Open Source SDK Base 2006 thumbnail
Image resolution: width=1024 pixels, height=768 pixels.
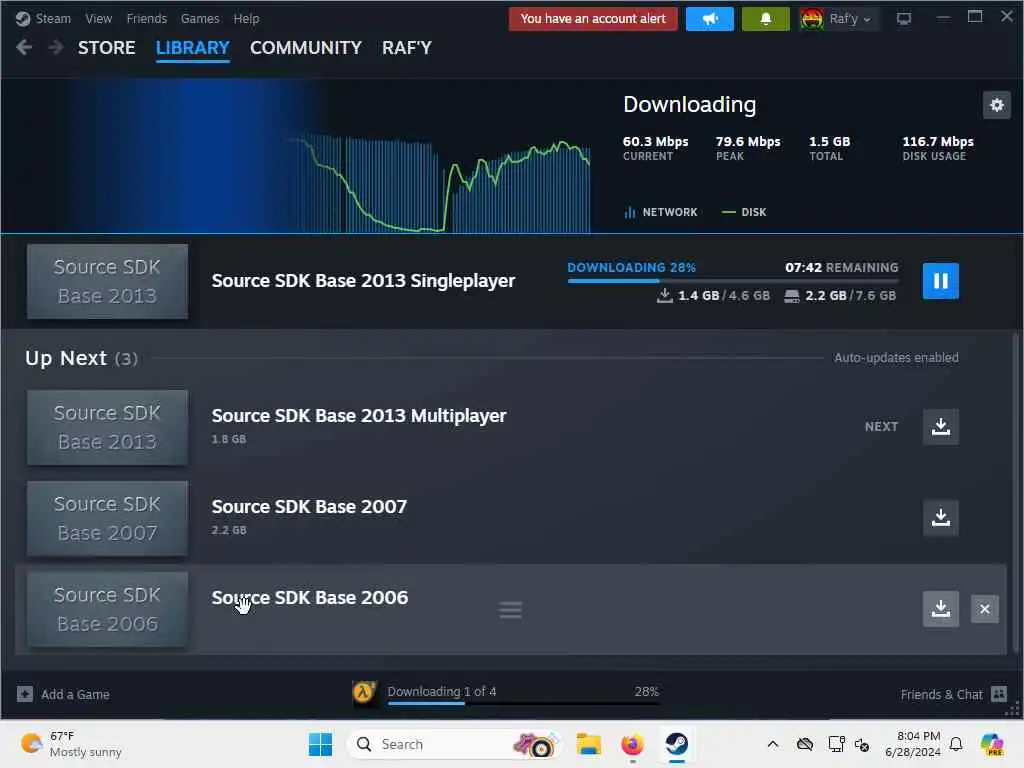click(x=107, y=609)
